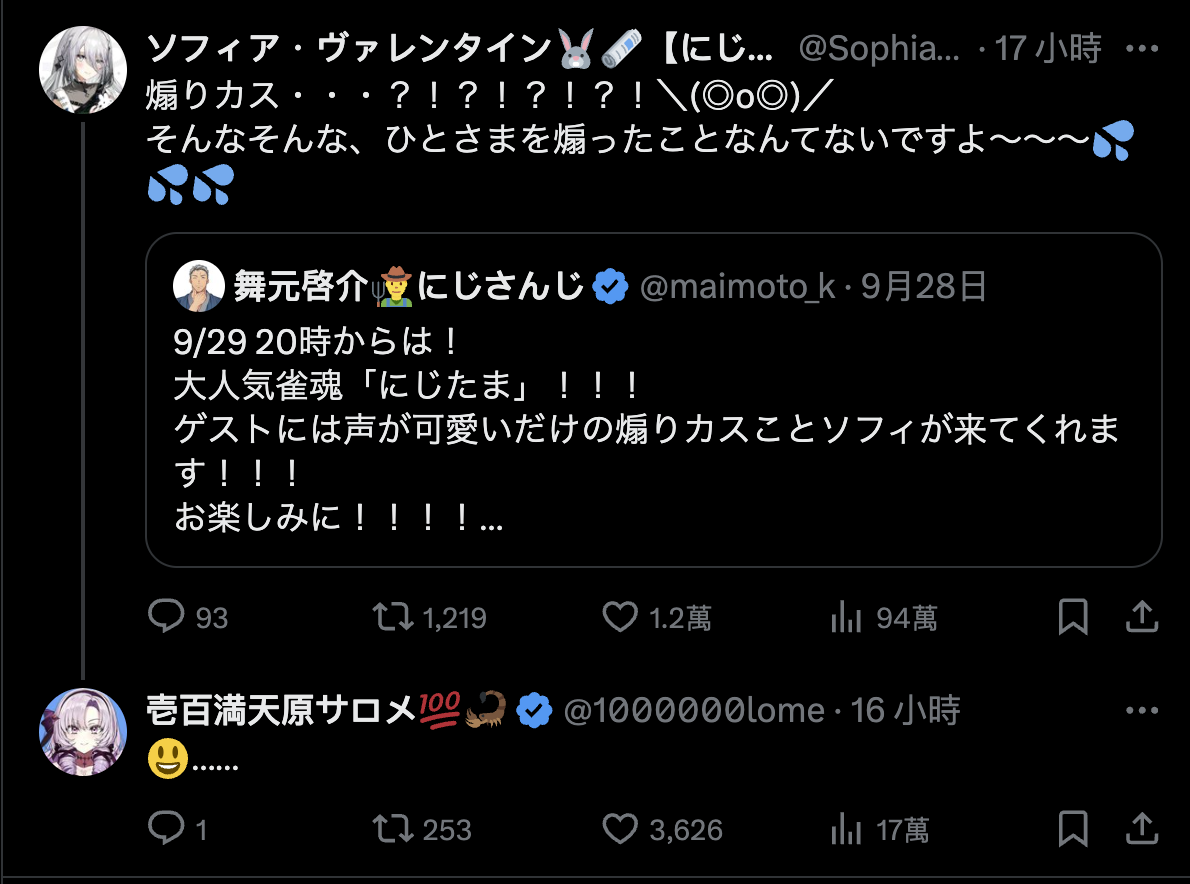Share Salome's reply tweet
The width and height of the screenshot is (1190, 884).
pos(1141,829)
